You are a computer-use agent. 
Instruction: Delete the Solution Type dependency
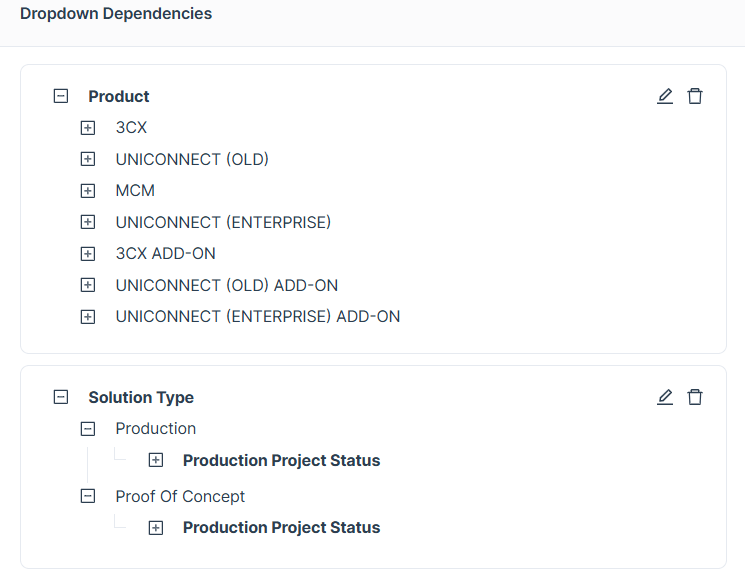click(x=695, y=397)
